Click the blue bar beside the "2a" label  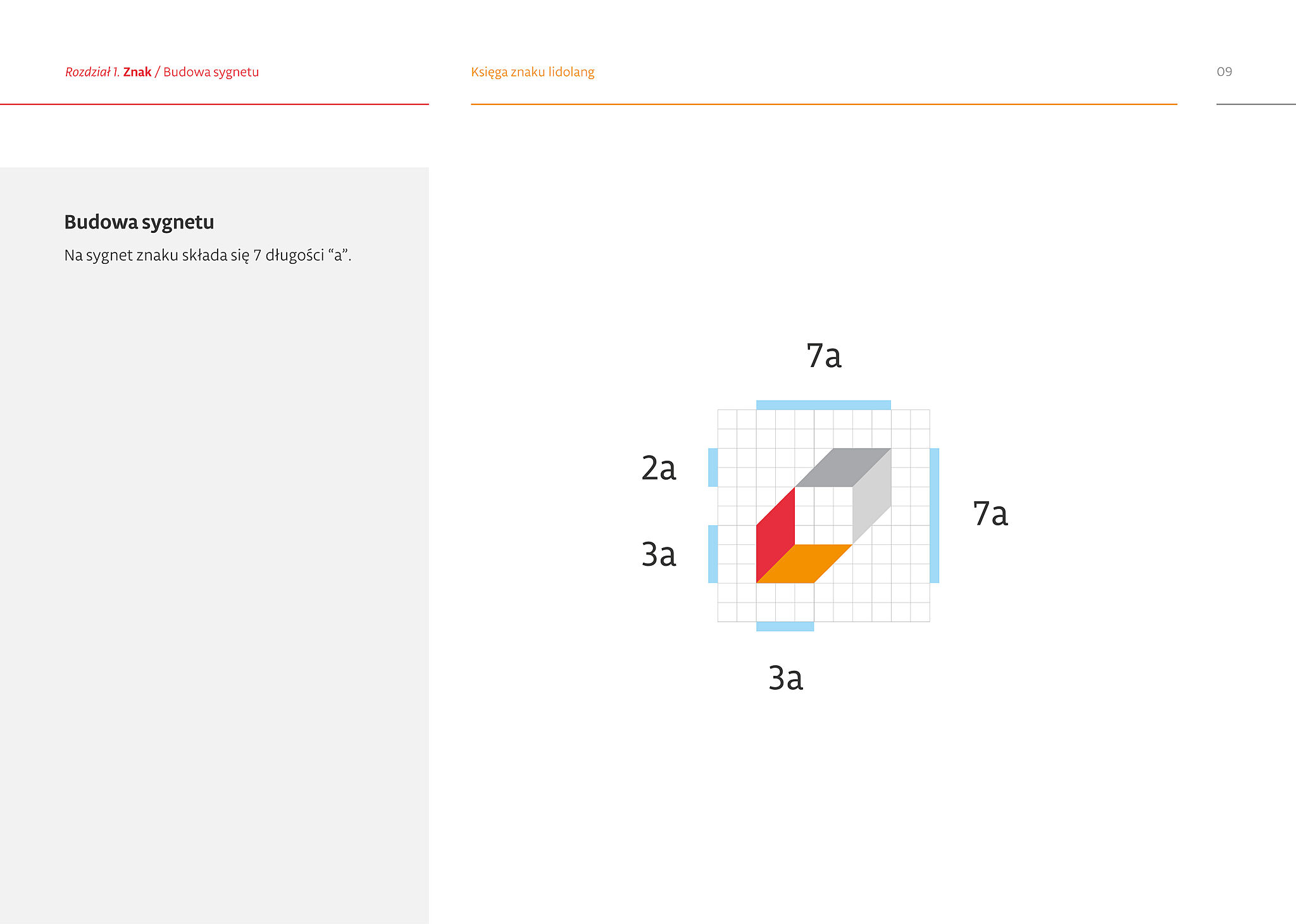pyautogui.click(x=713, y=467)
